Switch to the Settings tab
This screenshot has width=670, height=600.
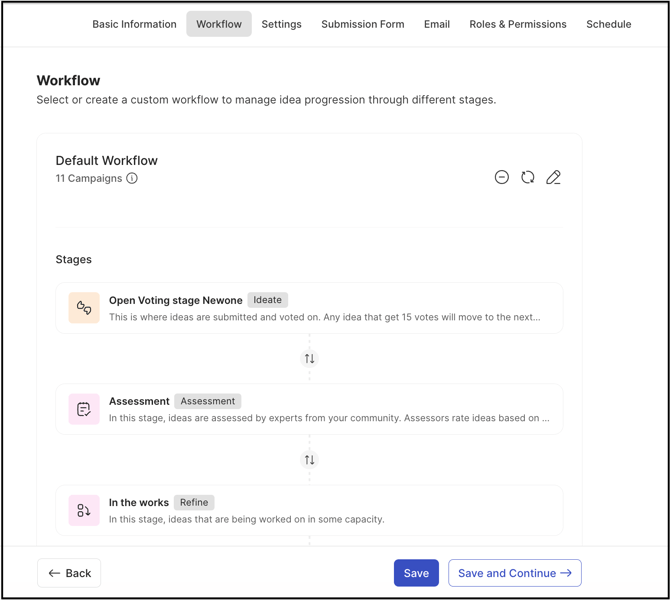[281, 24]
